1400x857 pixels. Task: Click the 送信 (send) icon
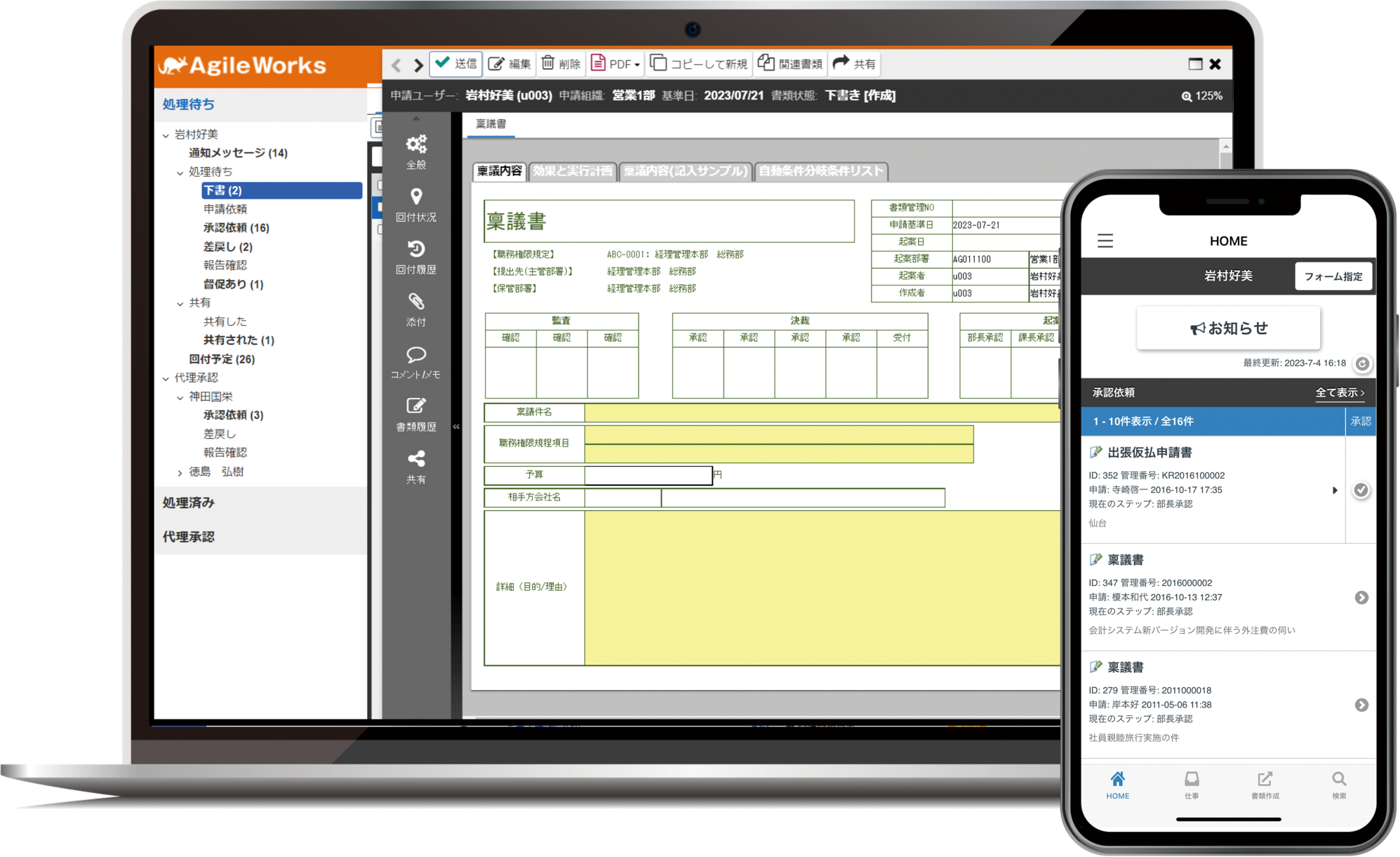pos(442,63)
